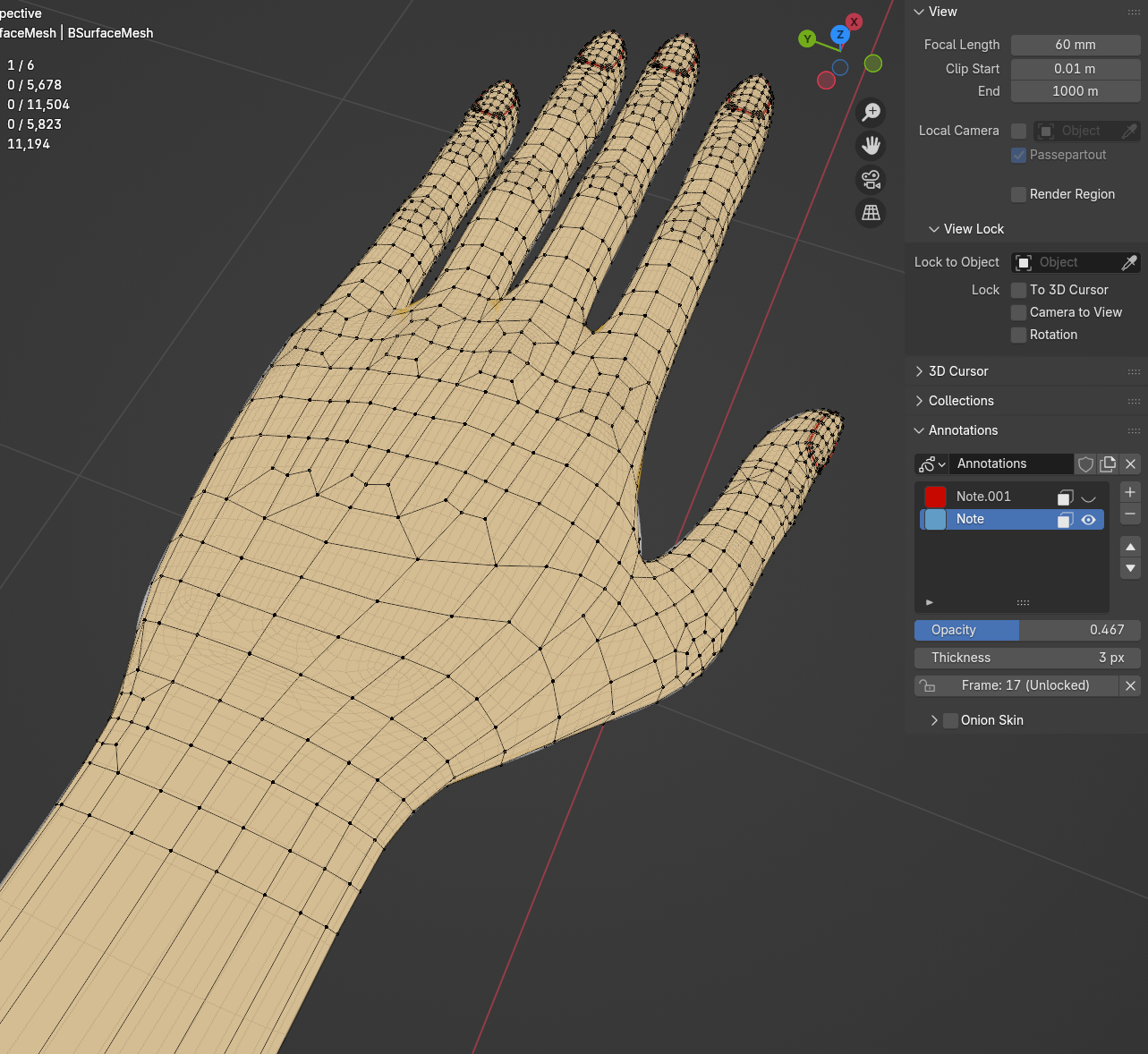
Task: Open the annotation data-block browse dropdown
Action: 931,463
